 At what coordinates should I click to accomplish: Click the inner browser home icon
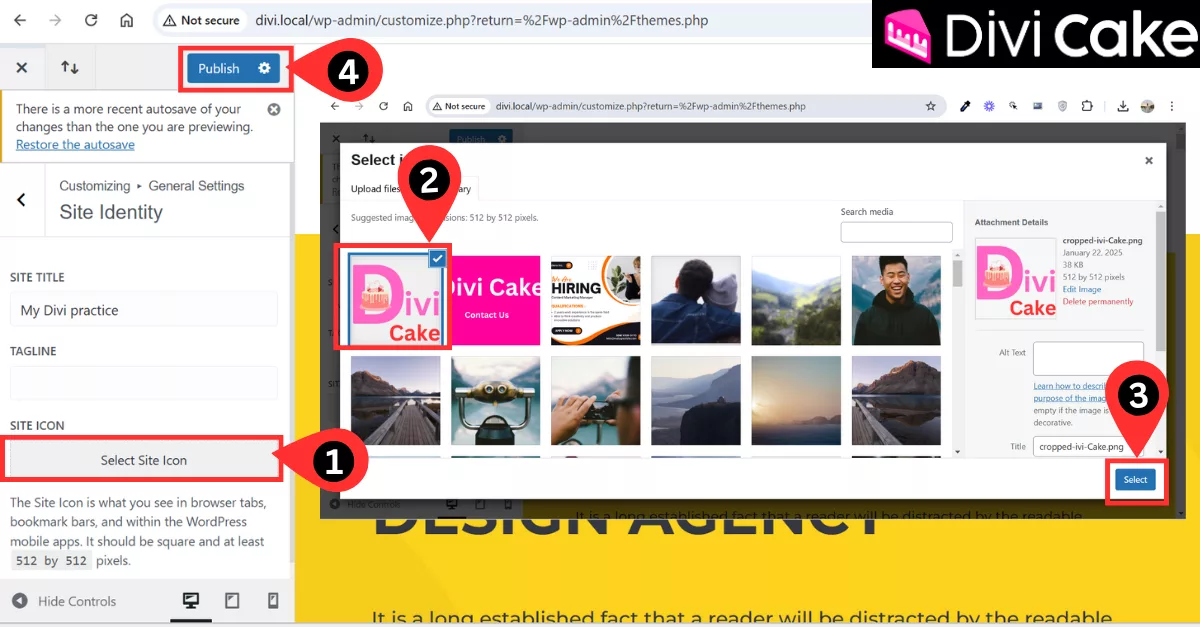[x=408, y=106]
